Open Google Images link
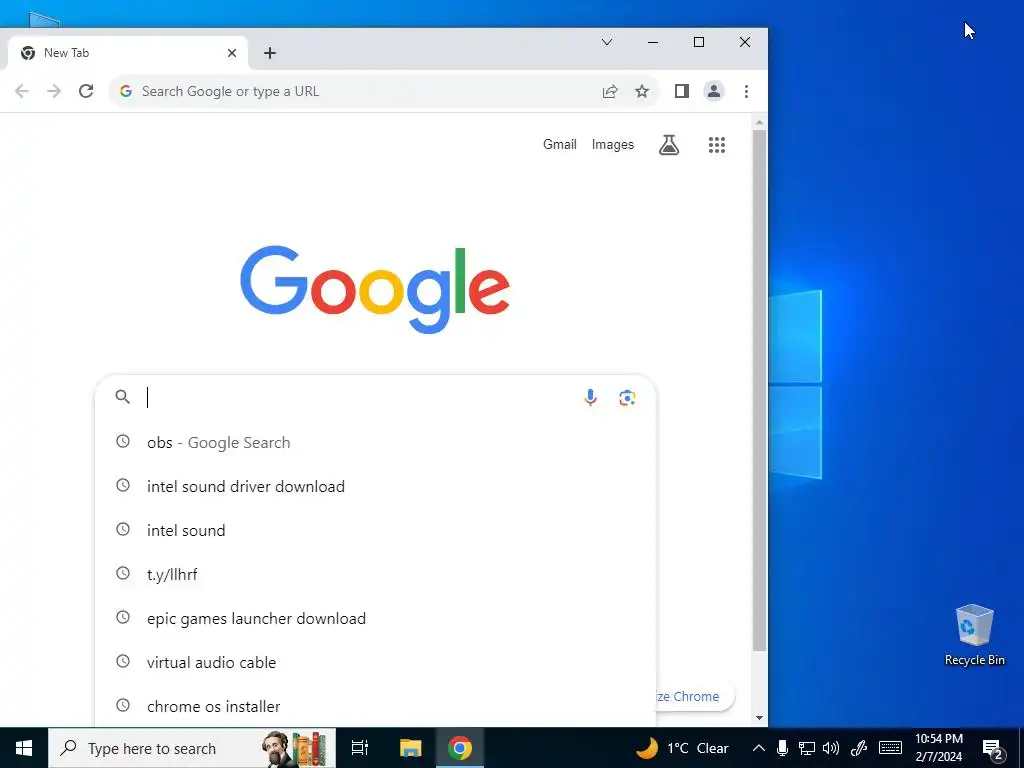This screenshot has width=1024, height=768. (x=613, y=144)
